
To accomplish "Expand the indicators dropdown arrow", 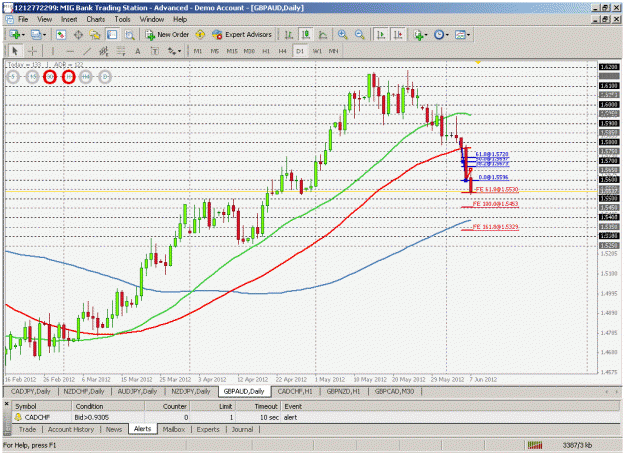I will tap(426, 35).
